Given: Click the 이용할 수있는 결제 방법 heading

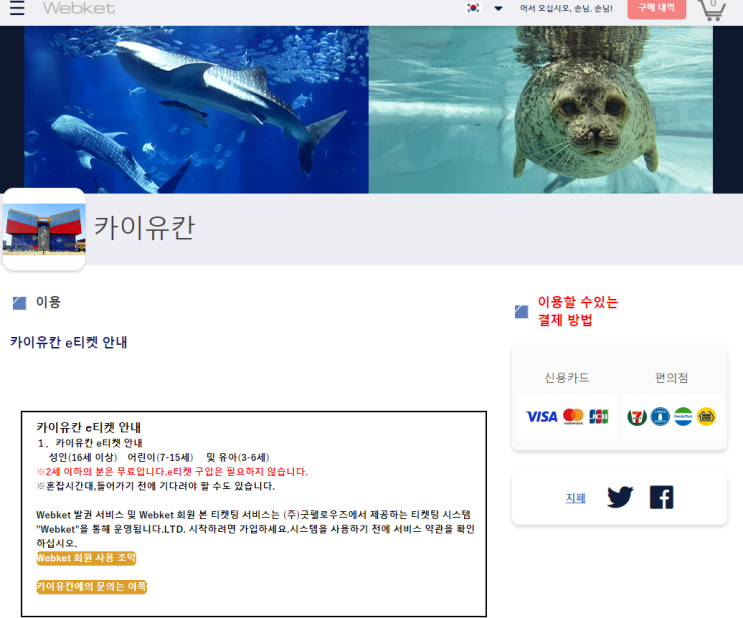Looking at the screenshot, I should (x=578, y=311).
